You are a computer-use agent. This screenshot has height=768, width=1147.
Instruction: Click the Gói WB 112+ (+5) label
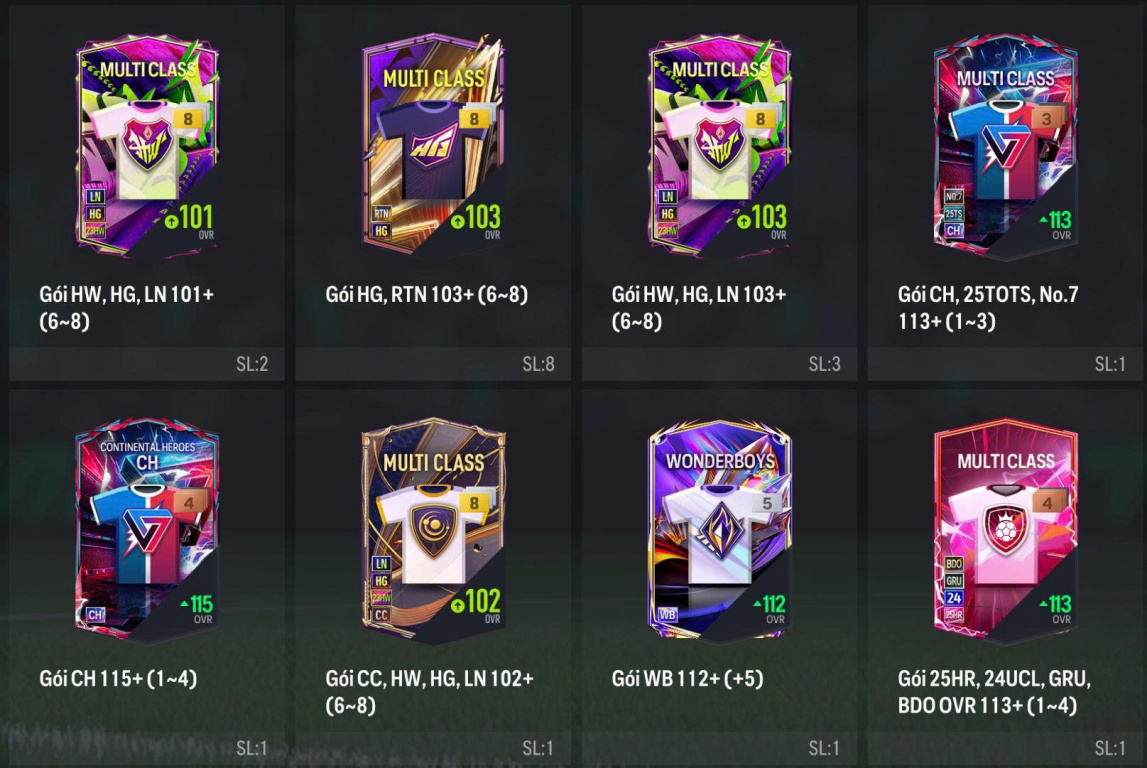[687, 679]
